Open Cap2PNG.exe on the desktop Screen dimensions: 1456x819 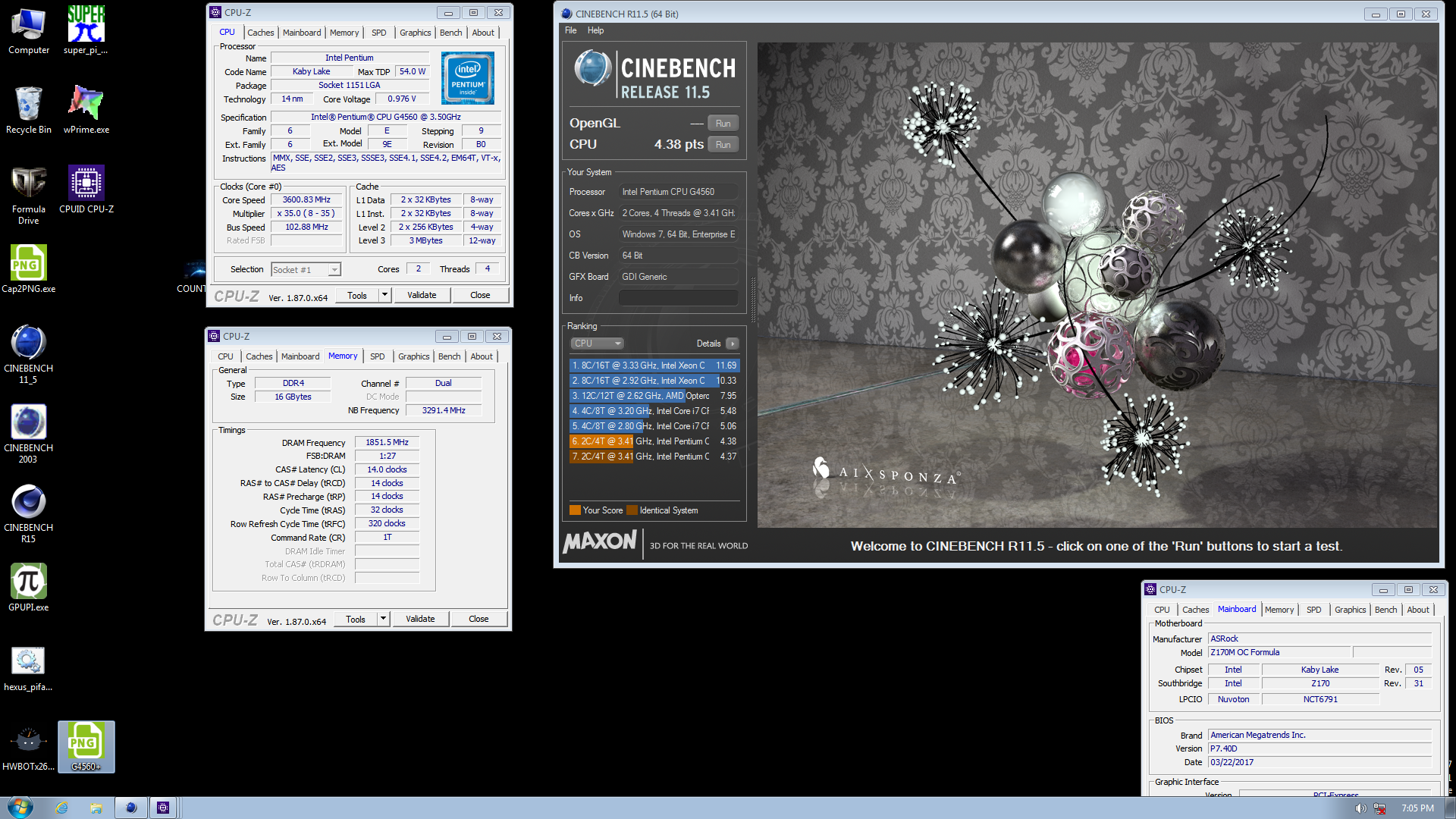point(29,270)
